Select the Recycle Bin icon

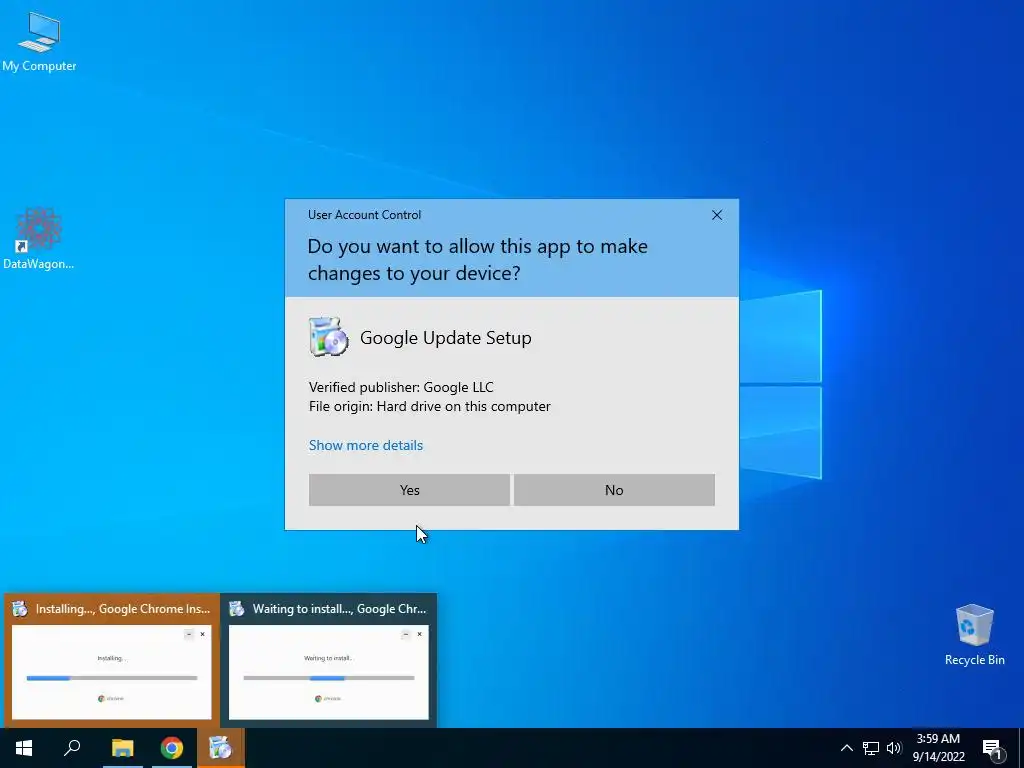(974, 635)
